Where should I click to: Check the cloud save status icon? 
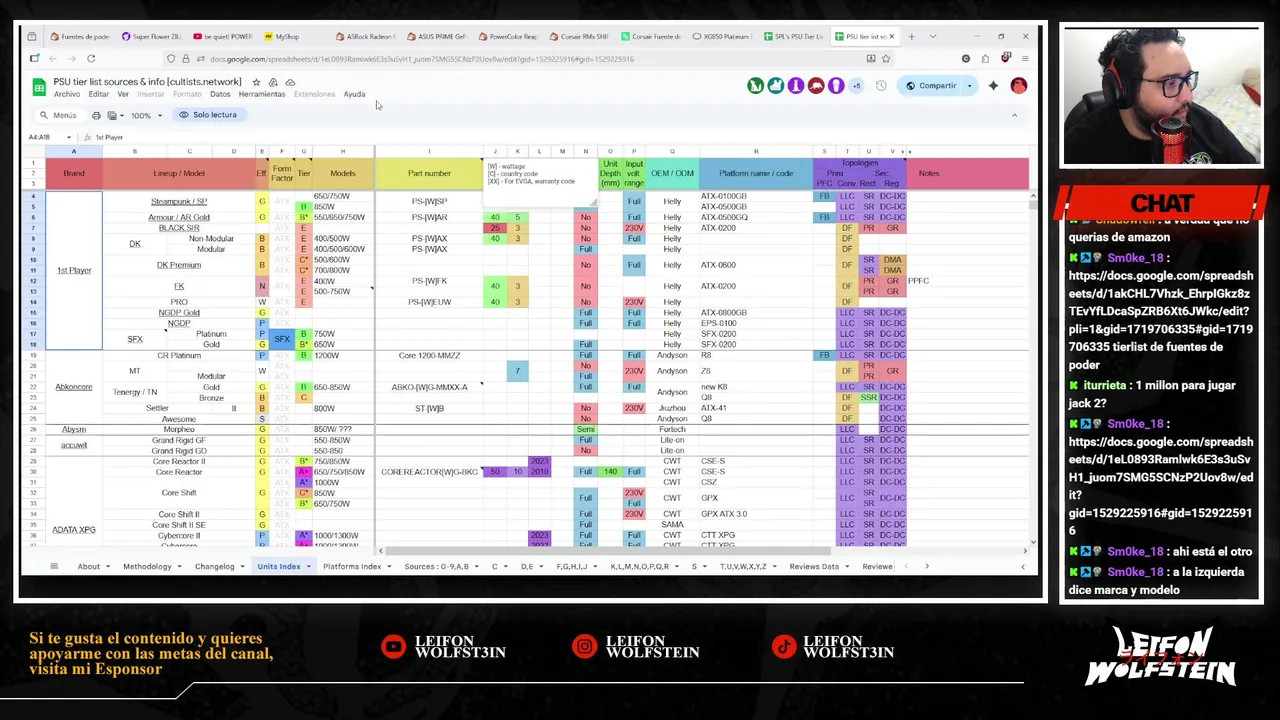tap(290, 82)
